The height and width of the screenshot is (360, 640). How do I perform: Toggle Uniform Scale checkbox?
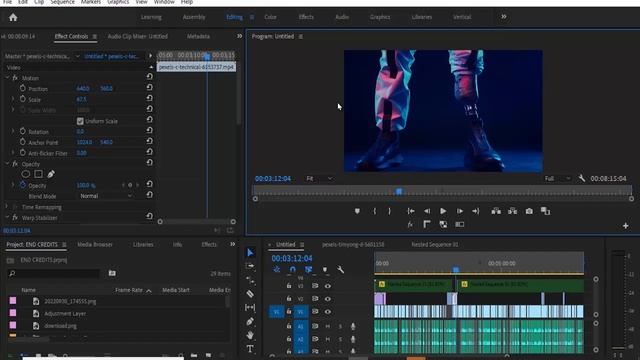(80, 121)
